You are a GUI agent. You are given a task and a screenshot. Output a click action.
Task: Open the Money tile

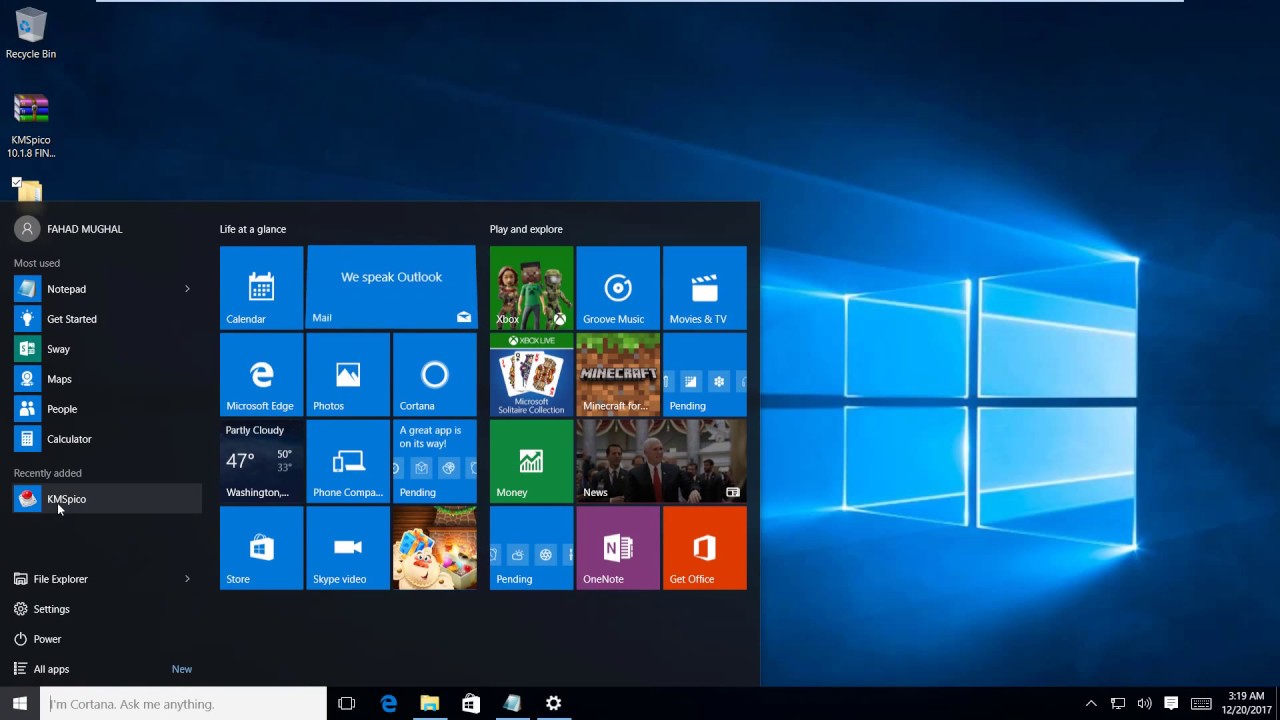click(x=531, y=461)
